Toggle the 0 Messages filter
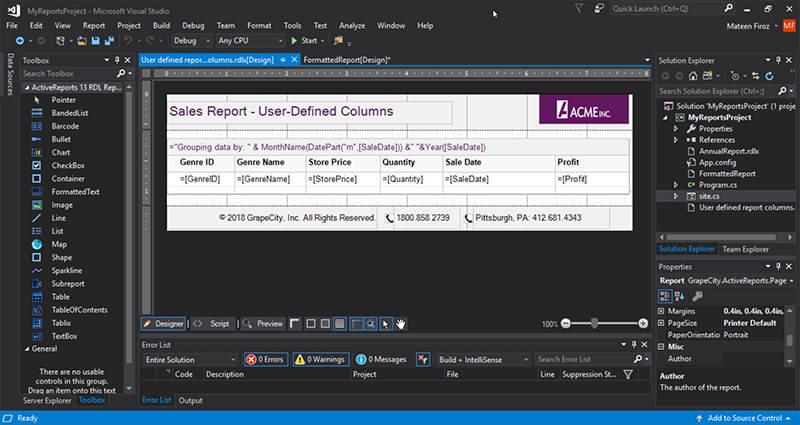 click(381, 360)
